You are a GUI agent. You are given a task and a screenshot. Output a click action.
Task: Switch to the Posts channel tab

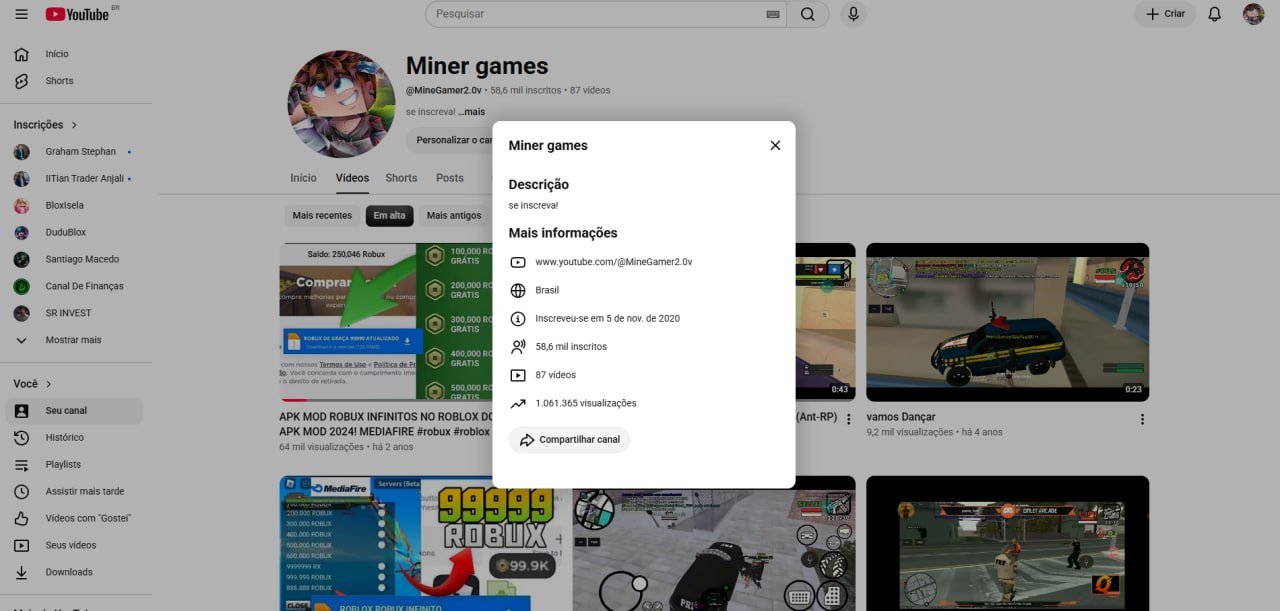(450, 178)
